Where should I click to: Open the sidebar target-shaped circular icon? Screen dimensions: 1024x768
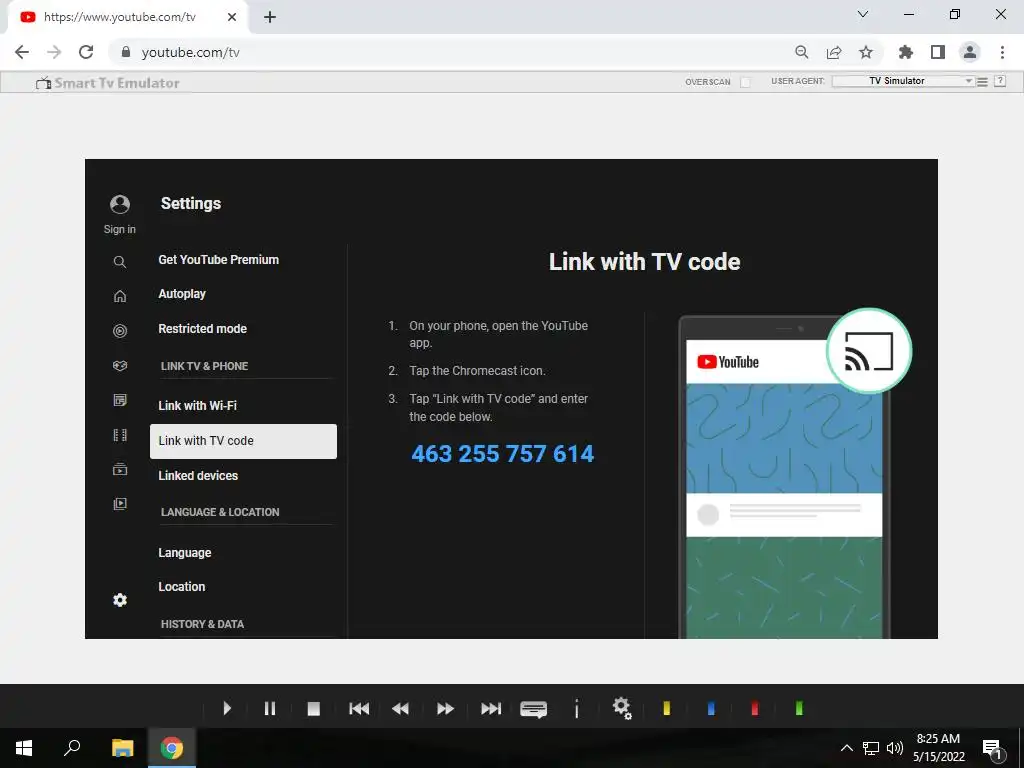(x=120, y=330)
